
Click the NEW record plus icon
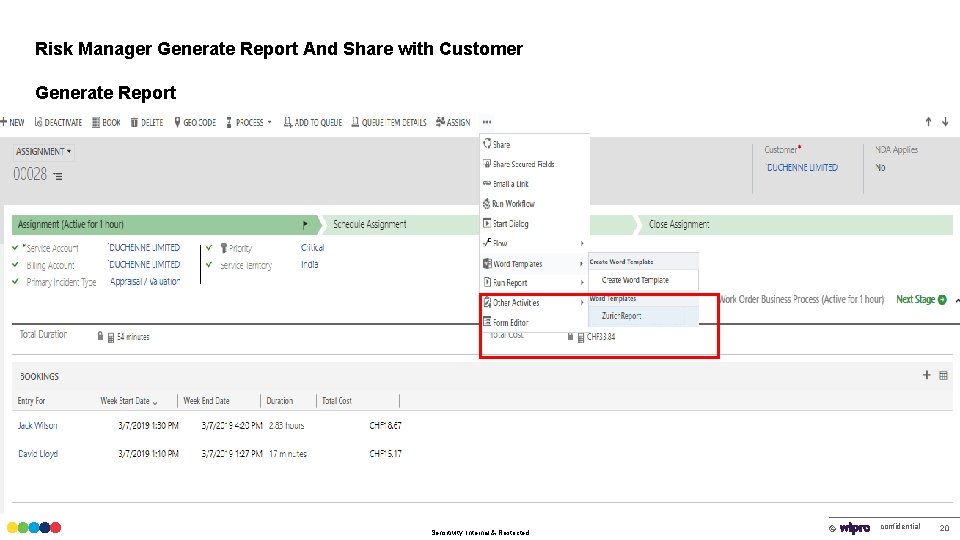coord(4,122)
